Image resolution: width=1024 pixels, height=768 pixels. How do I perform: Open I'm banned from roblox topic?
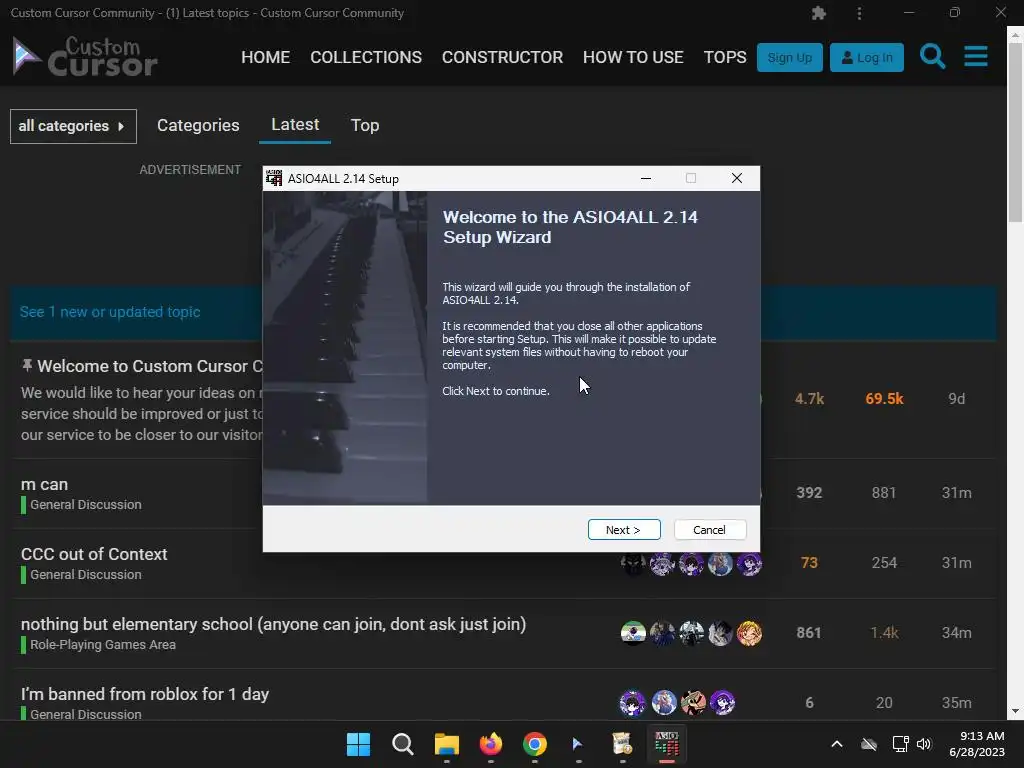pyautogui.click(x=145, y=694)
